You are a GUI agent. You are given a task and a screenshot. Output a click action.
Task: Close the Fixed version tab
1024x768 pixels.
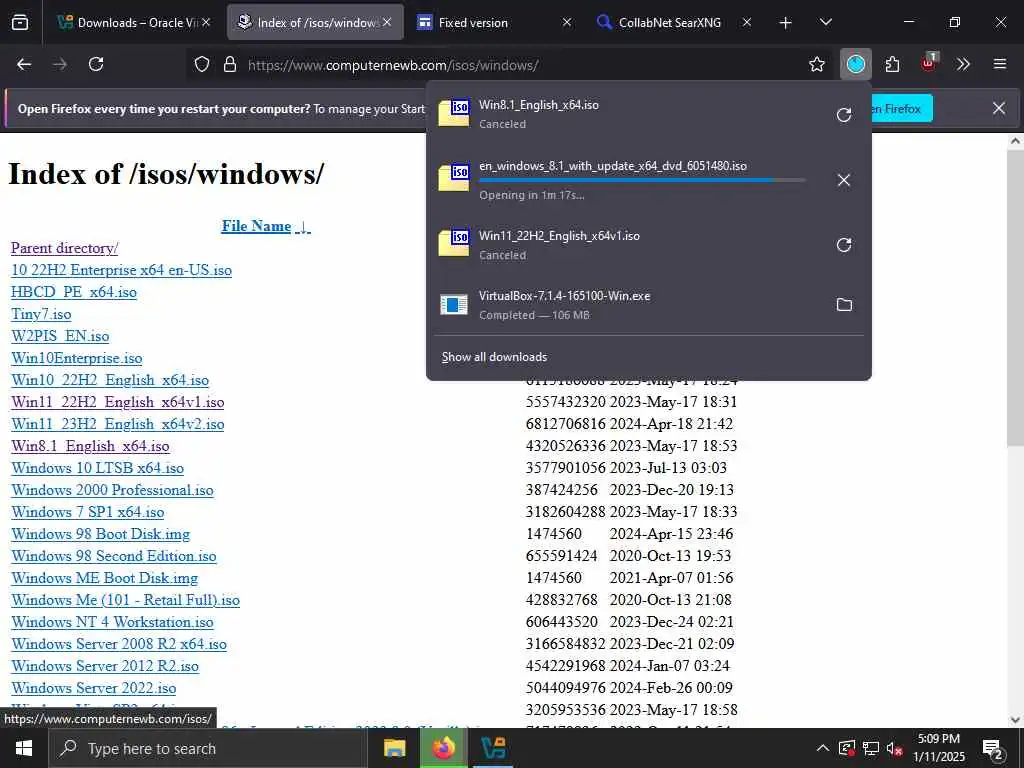coord(567,22)
